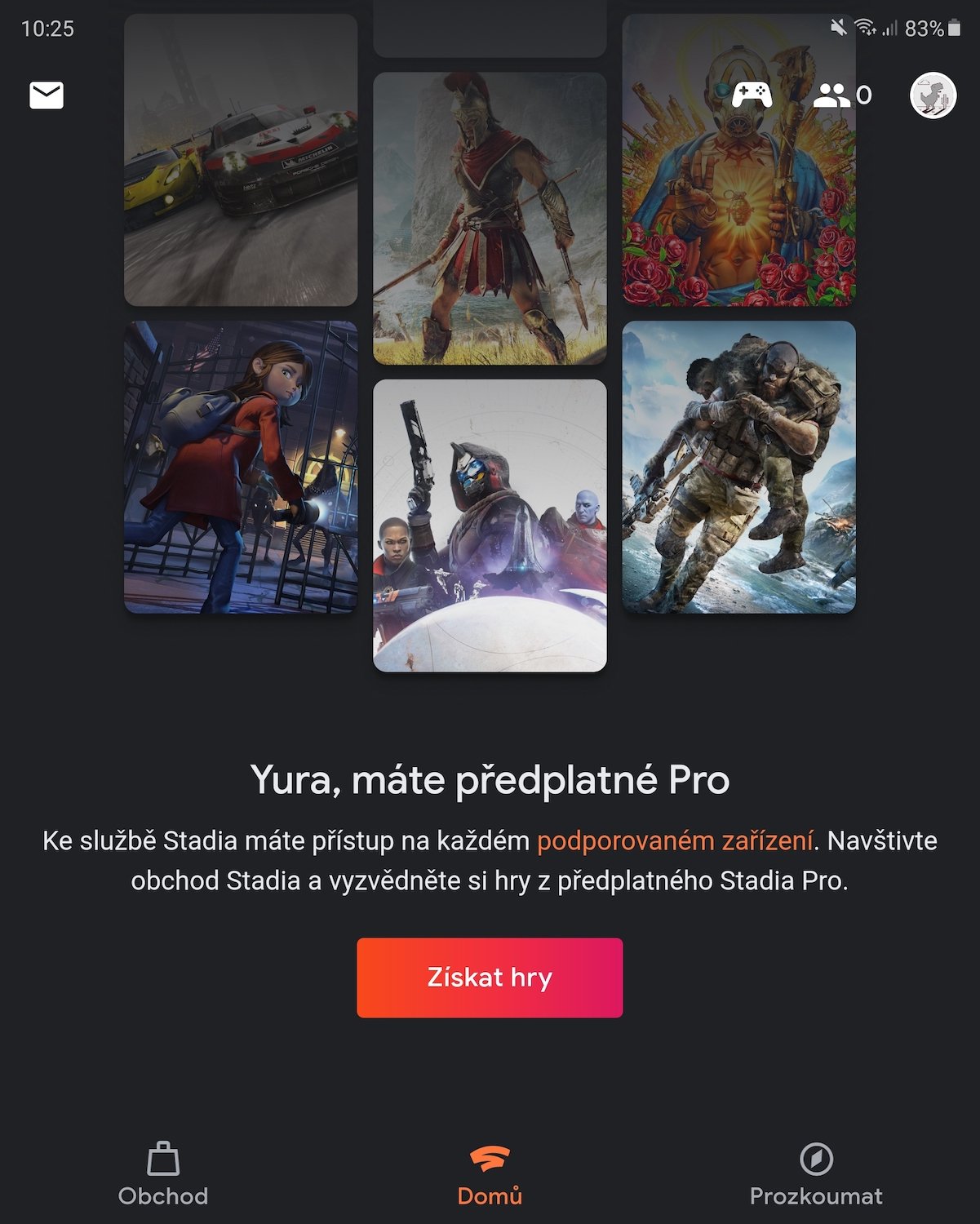Select the Domů tab label
This screenshot has width=980, height=1224.
coord(490,1196)
